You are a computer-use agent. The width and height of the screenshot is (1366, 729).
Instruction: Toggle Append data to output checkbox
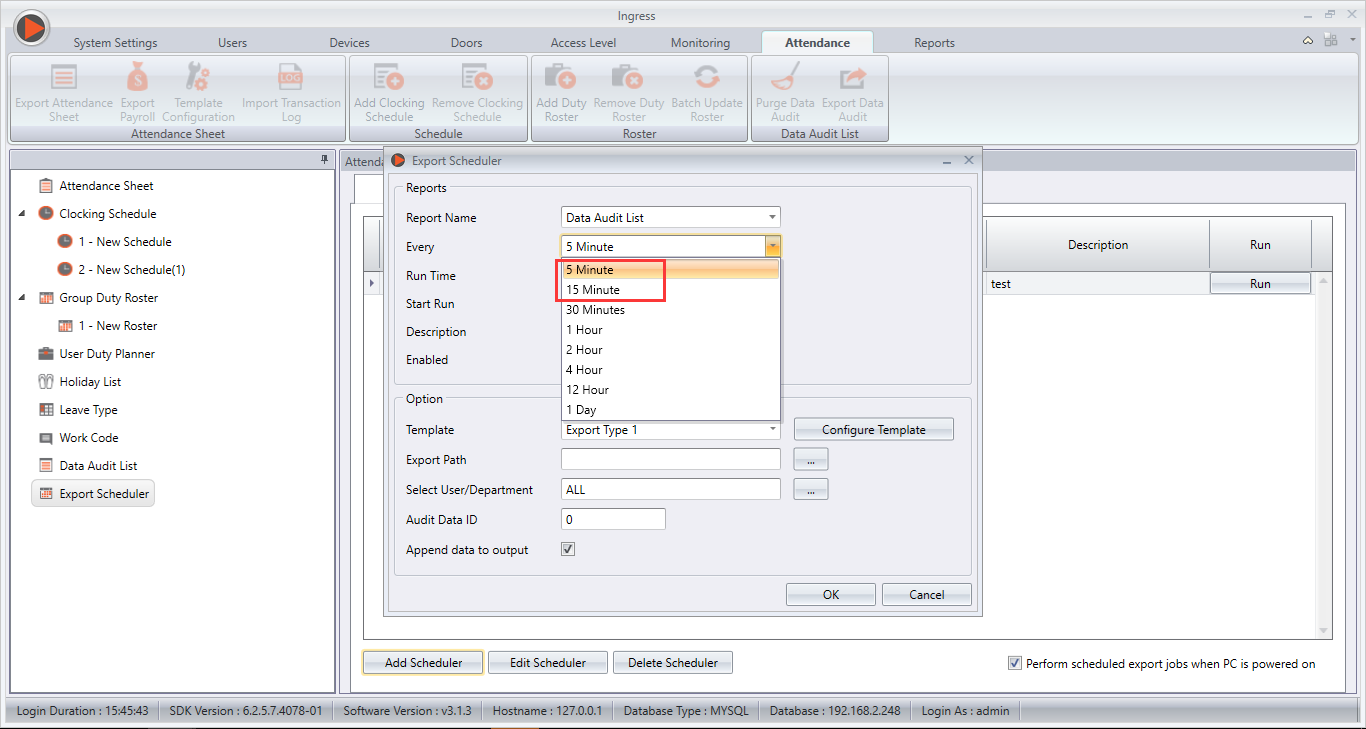(x=568, y=549)
